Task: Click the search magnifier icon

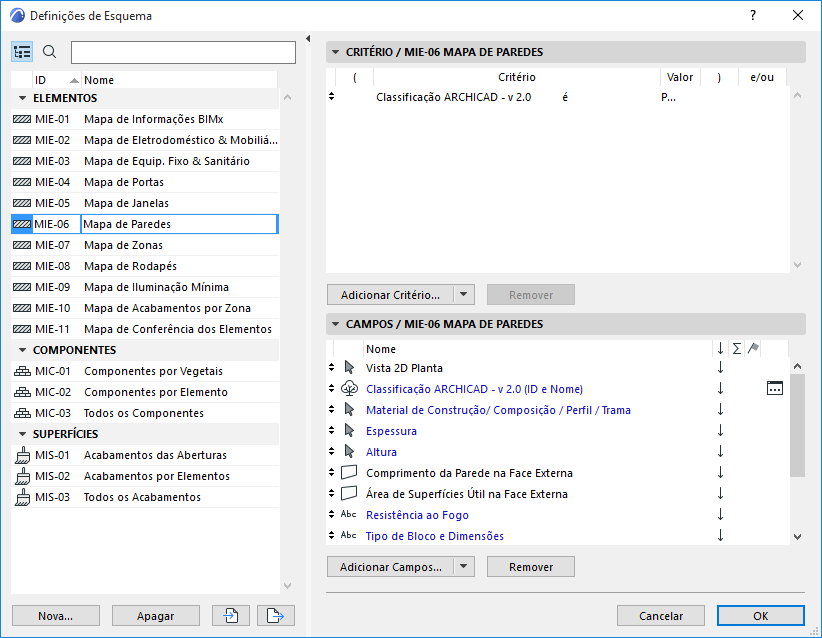Action: coord(49,52)
